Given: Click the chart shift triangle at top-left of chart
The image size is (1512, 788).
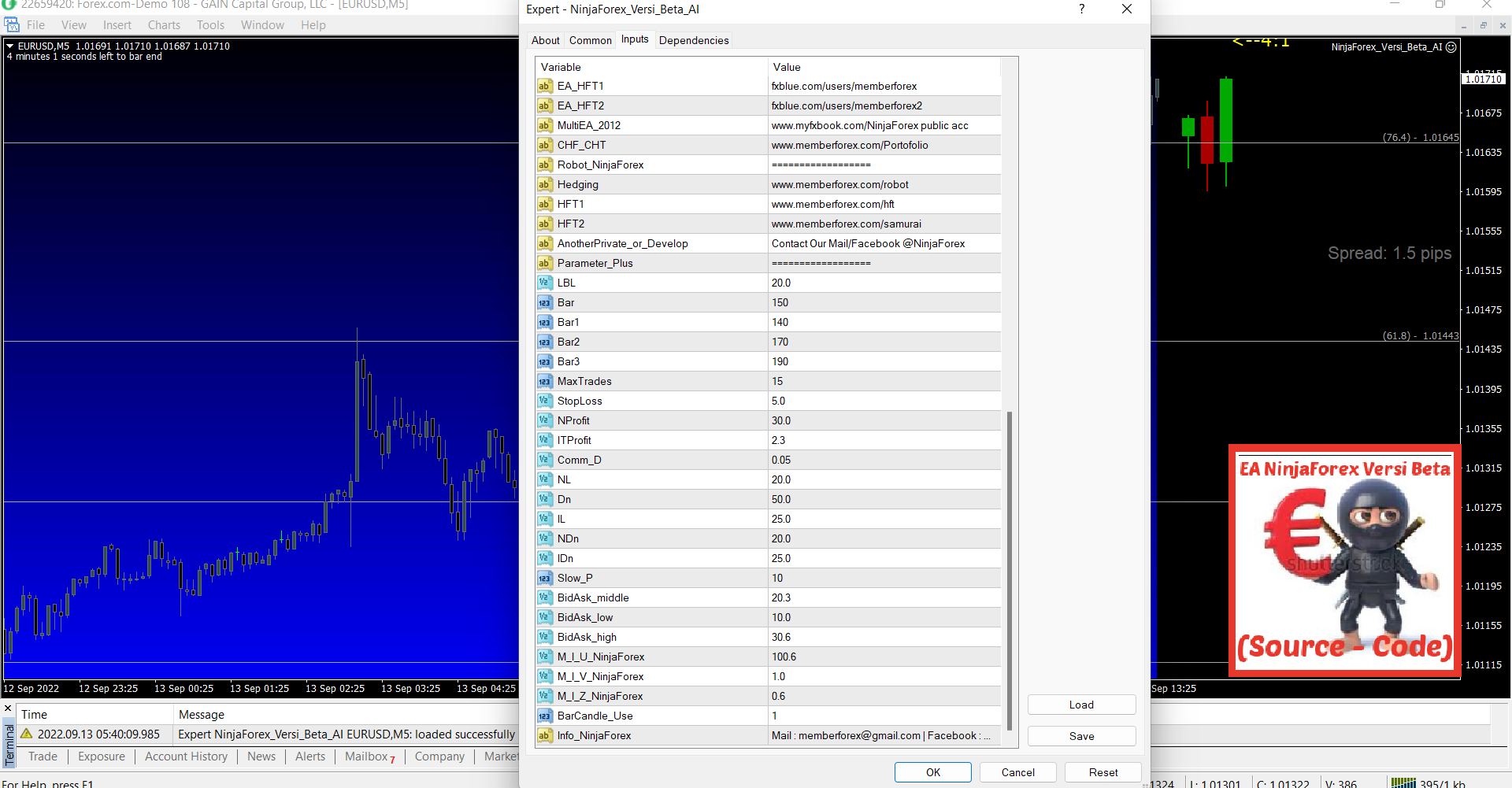Looking at the screenshot, I should (10, 46).
